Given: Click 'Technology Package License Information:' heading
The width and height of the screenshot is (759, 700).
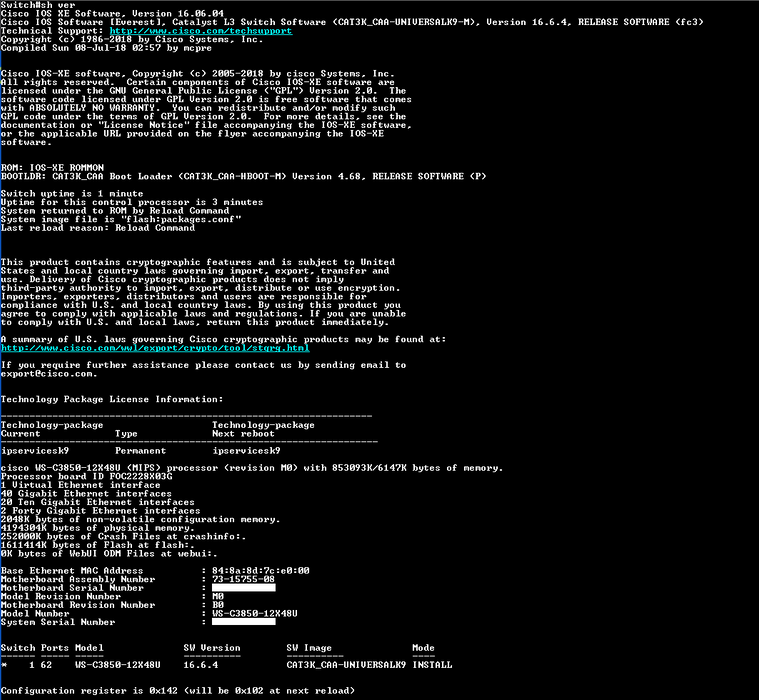Looking at the screenshot, I should point(112,399).
